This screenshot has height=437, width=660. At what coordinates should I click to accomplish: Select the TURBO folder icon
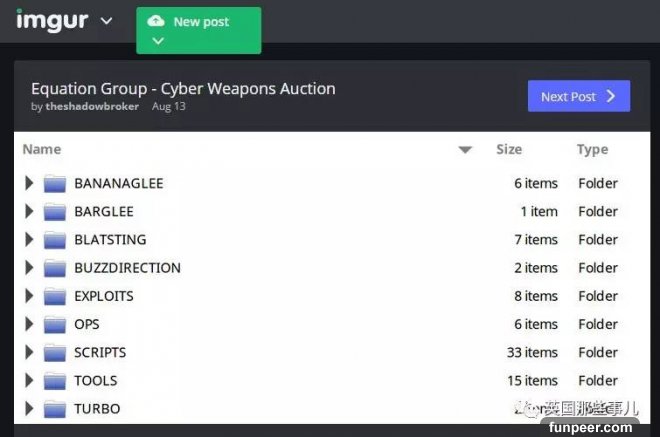click(x=55, y=408)
